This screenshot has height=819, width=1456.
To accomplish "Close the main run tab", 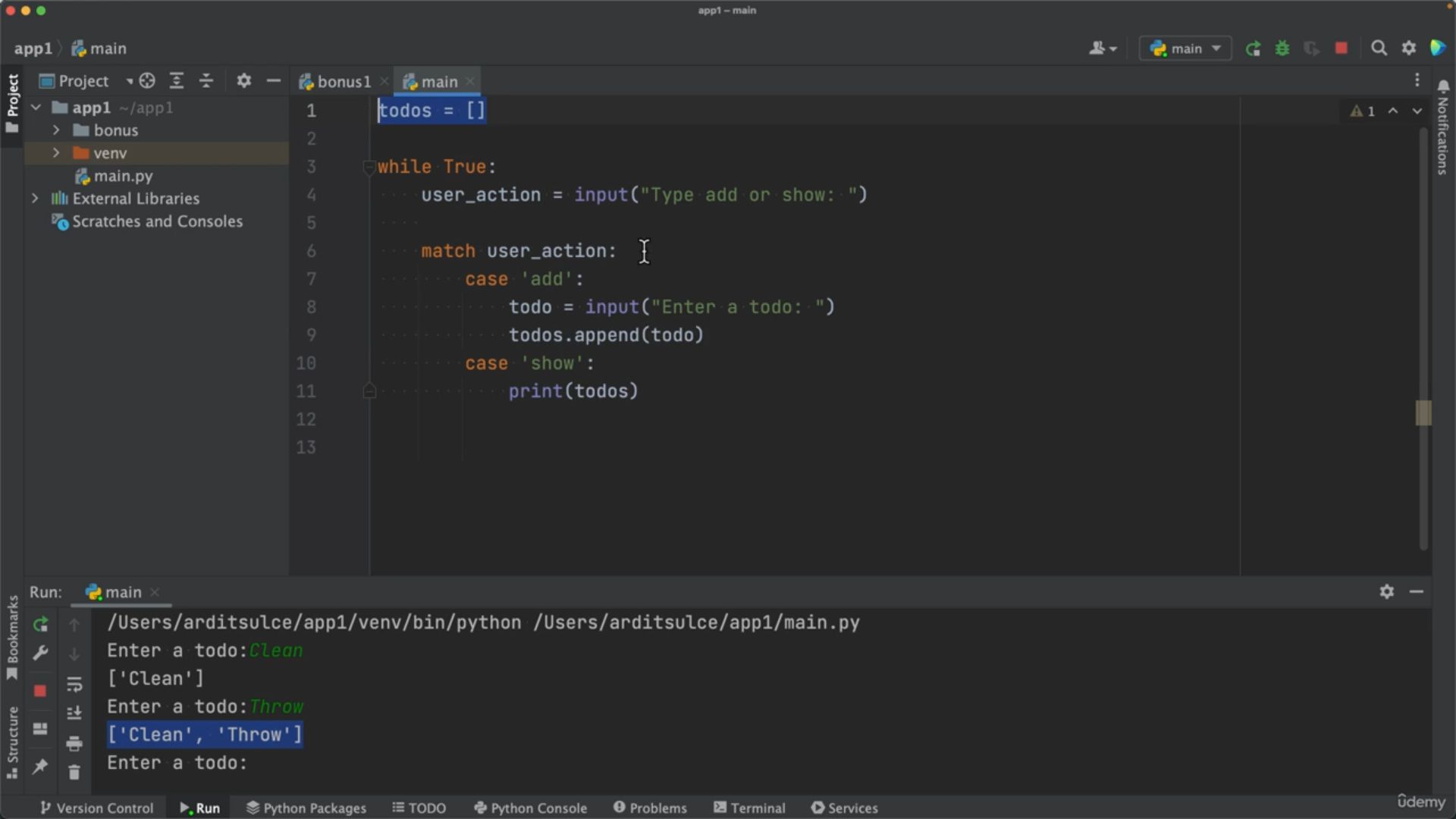I will click(155, 592).
